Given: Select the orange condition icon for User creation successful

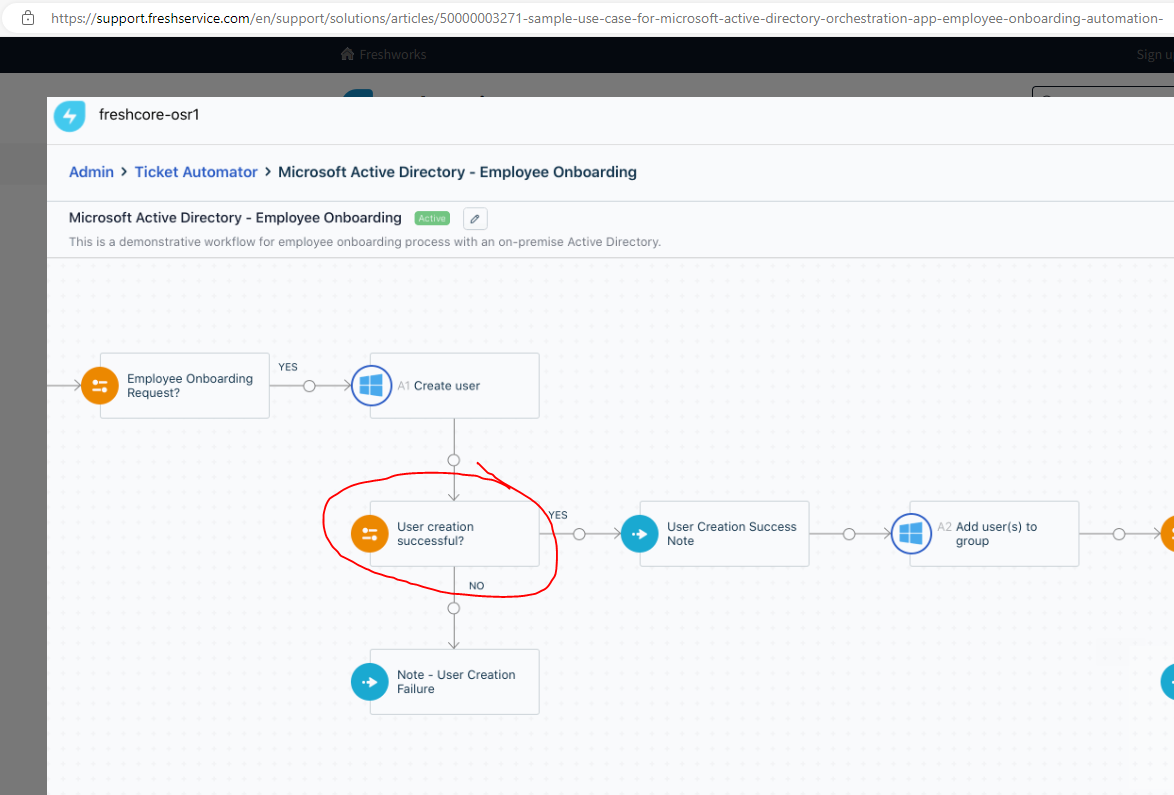Looking at the screenshot, I should click(370, 534).
